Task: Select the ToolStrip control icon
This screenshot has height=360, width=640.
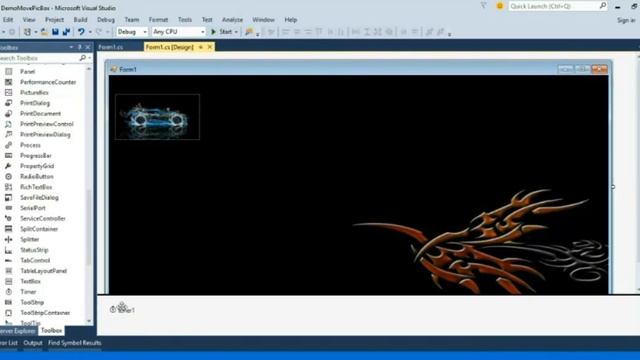Action: click(9, 302)
